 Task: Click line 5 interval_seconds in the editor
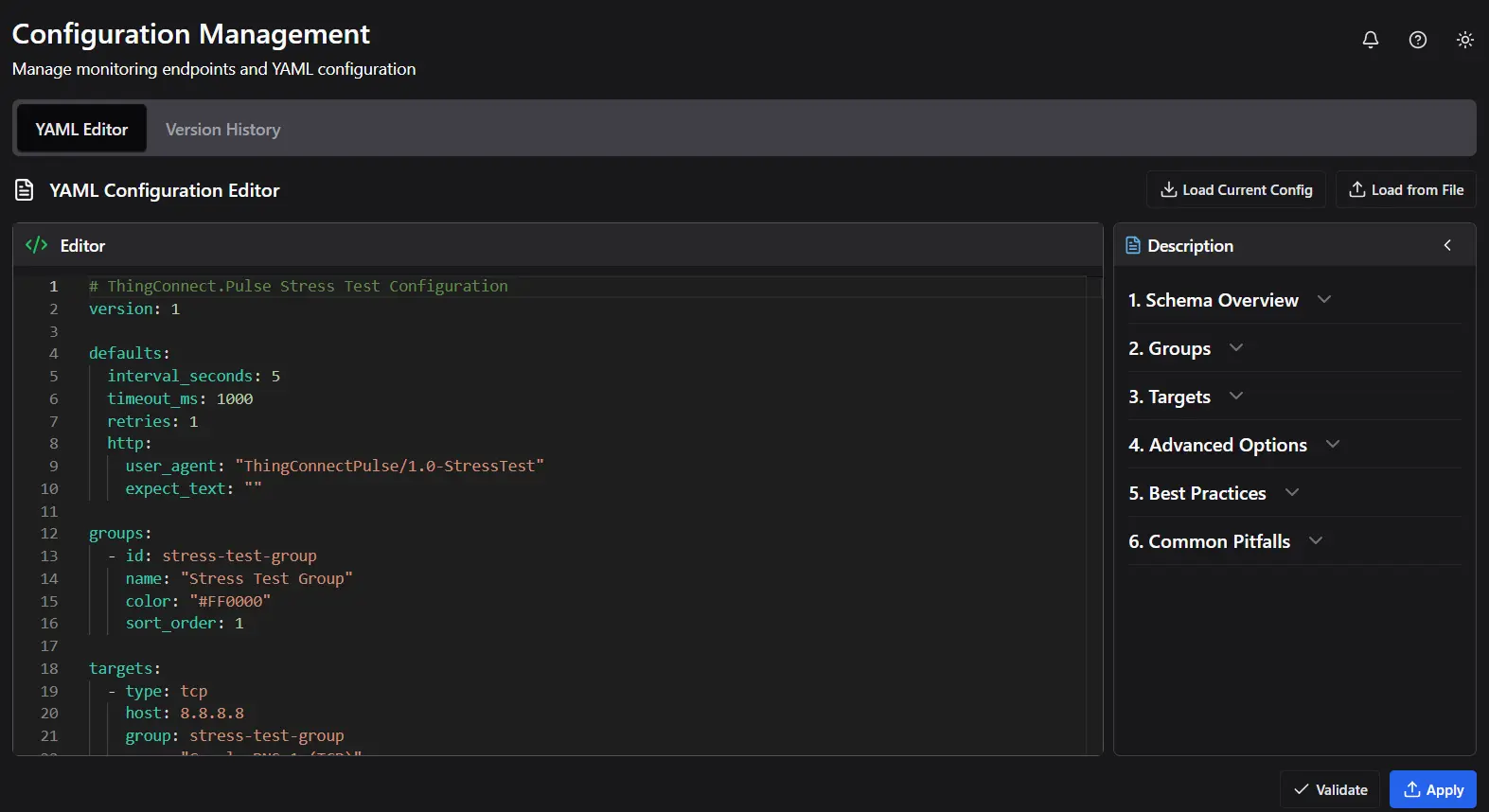(x=180, y=377)
